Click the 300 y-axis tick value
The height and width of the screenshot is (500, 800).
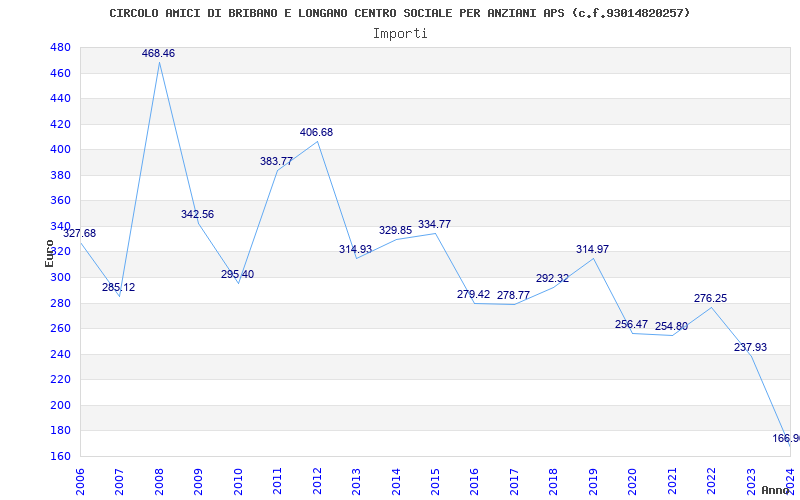tap(60, 277)
